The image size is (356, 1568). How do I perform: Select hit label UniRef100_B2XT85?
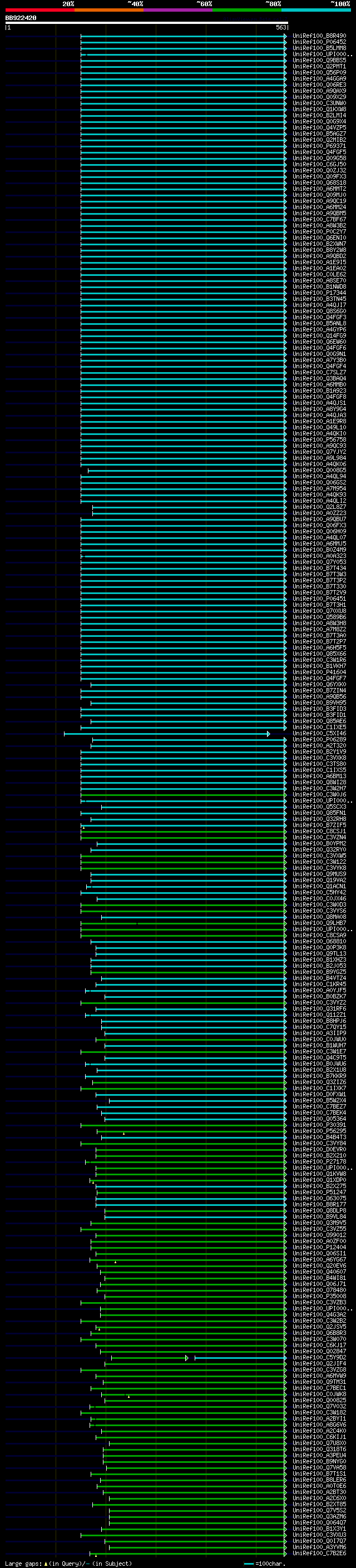(x=319, y=1504)
